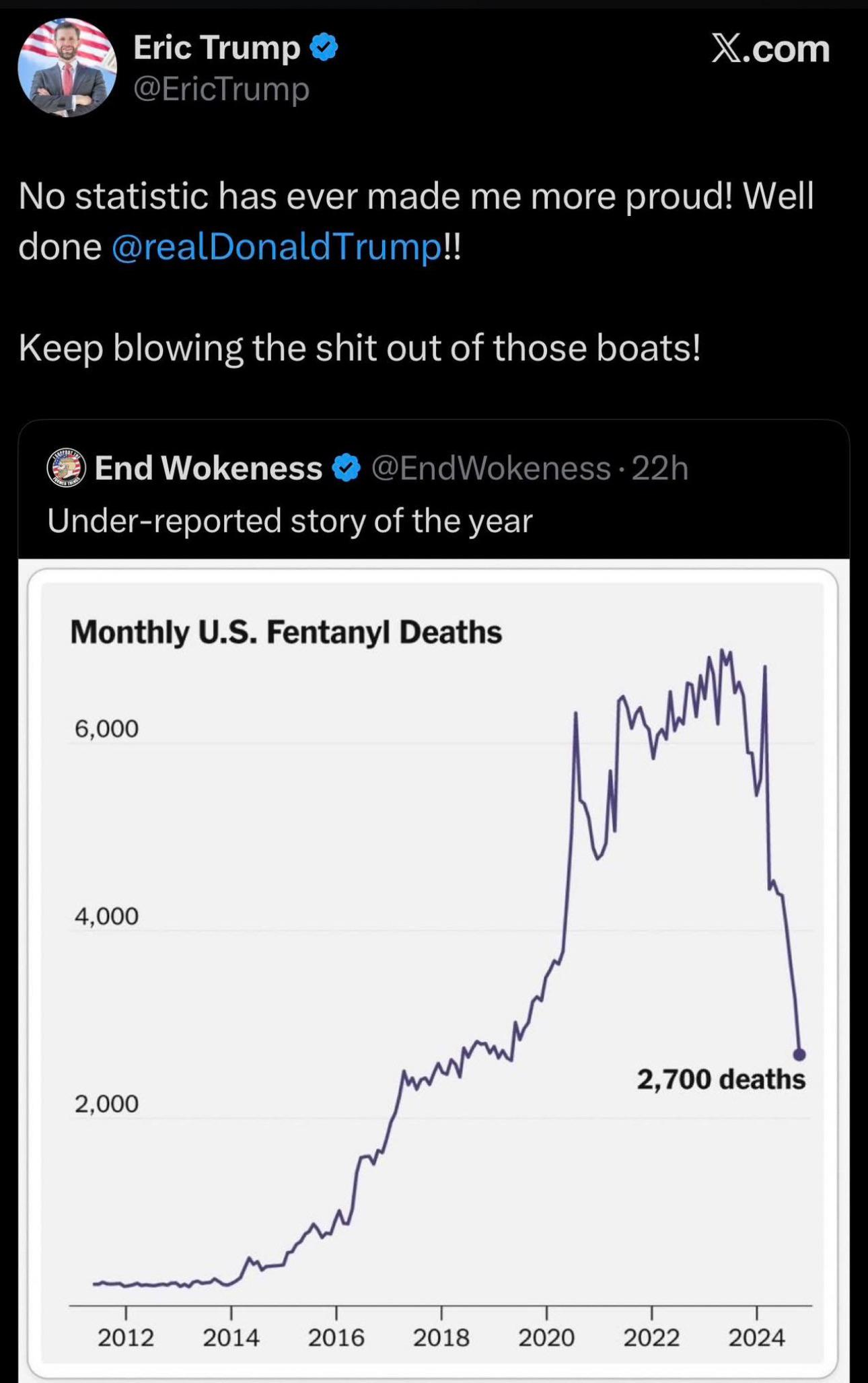Viewport: 868px width, 1383px height.
Task: Select the 2012 label on the x-axis
Action: point(126,1337)
